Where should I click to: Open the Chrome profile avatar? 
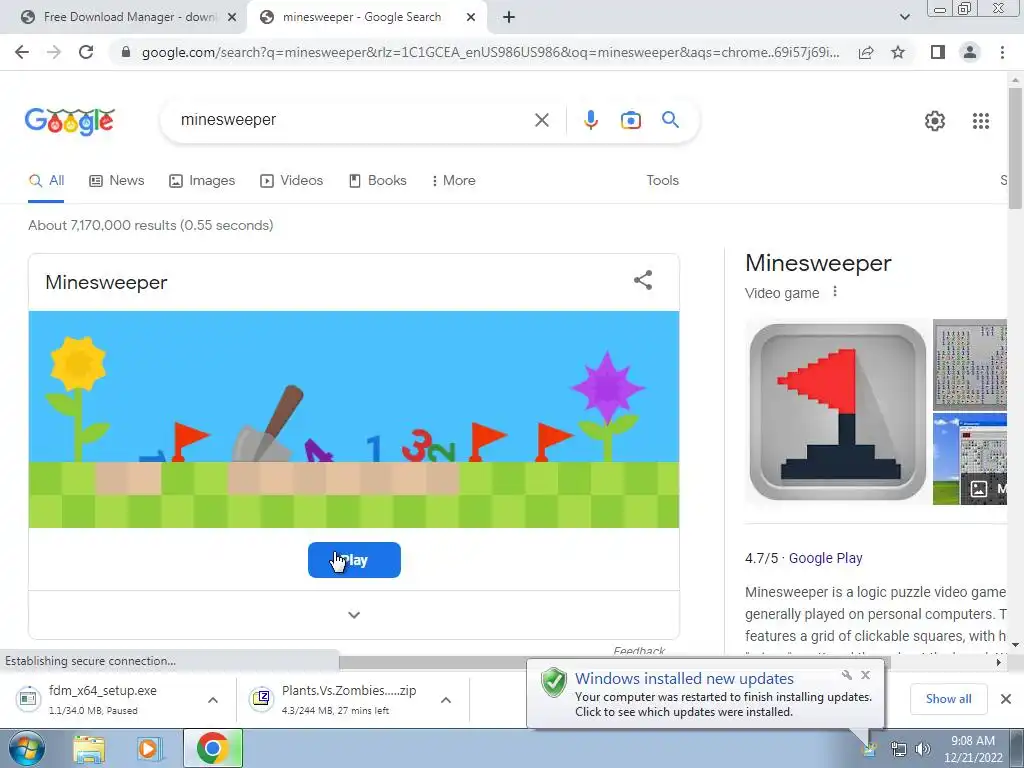click(970, 52)
